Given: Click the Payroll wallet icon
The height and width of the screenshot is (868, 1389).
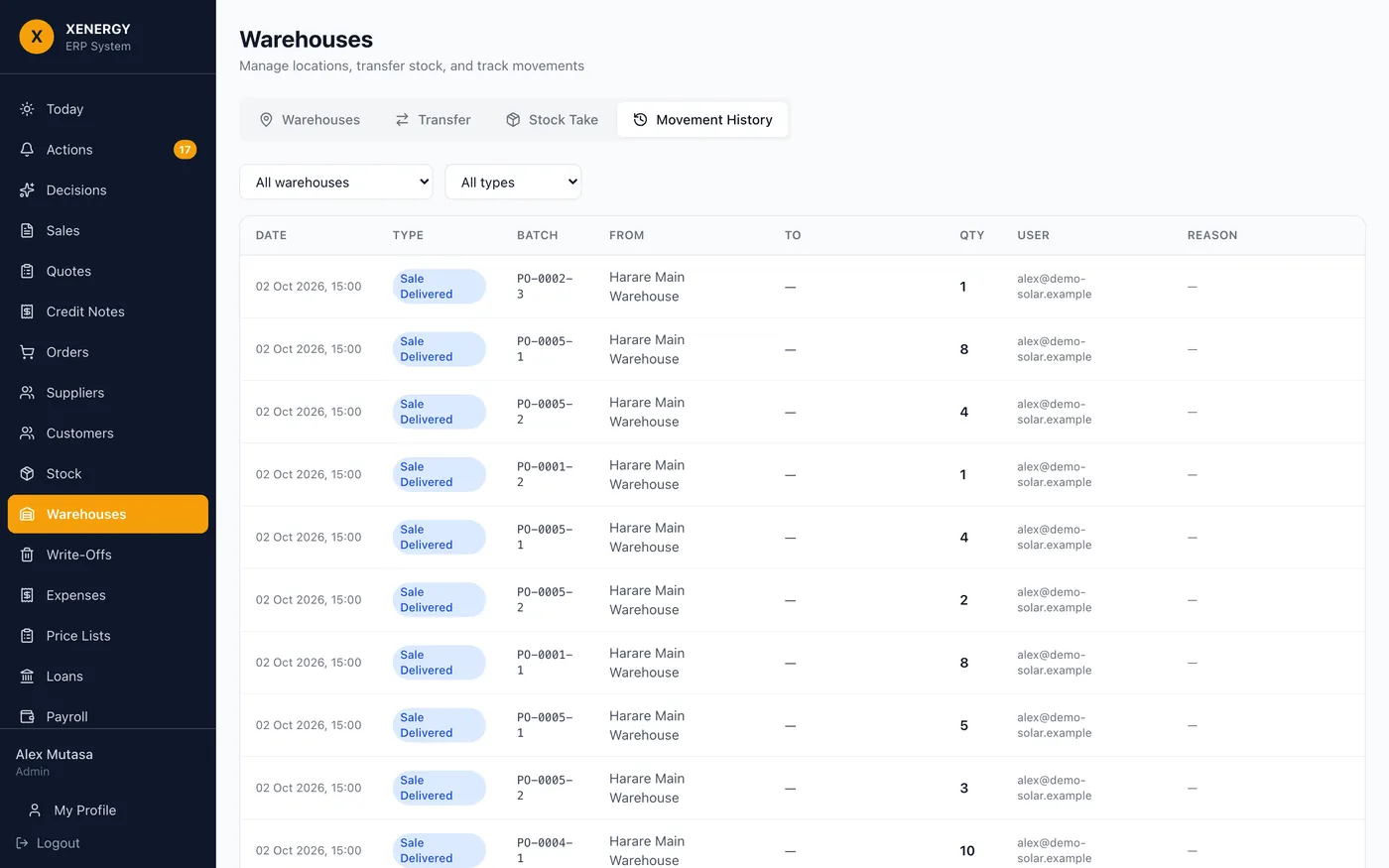Looking at the screenshot, I should click(x=27, y=716).
